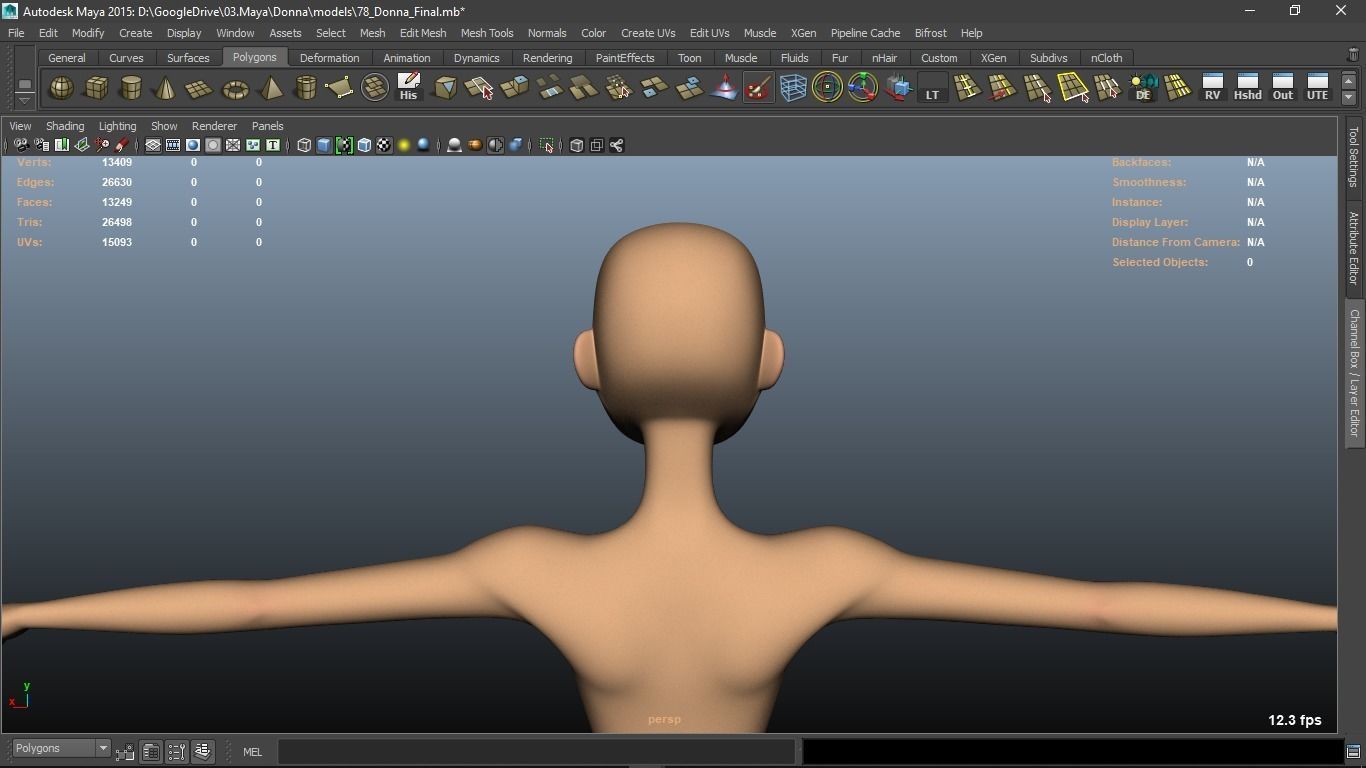Toggle the Channel Box / Layer Editor side tab
This screenshot has height=768, width=1366.
(1354, 372)
